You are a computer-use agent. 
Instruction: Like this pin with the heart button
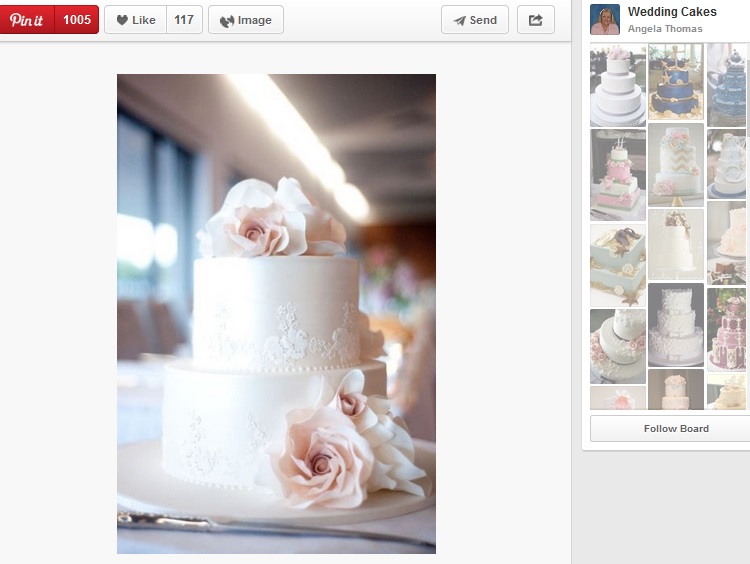tap(135, 20)
